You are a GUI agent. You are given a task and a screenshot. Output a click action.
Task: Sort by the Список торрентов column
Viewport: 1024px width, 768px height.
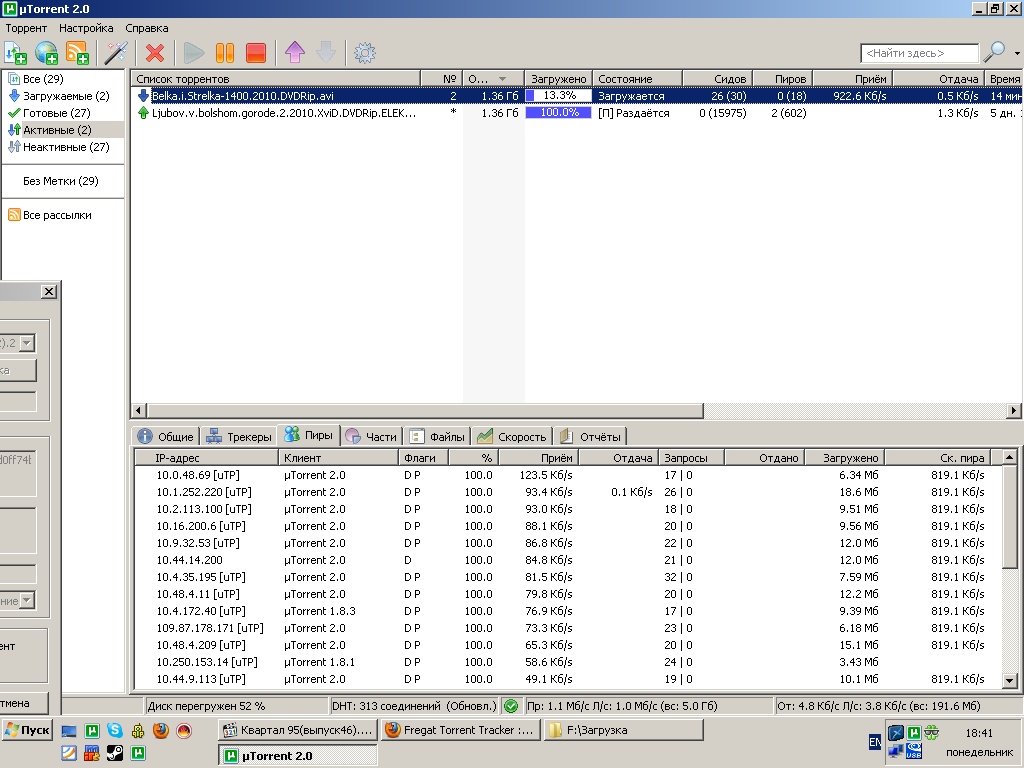tap(276, 79)
